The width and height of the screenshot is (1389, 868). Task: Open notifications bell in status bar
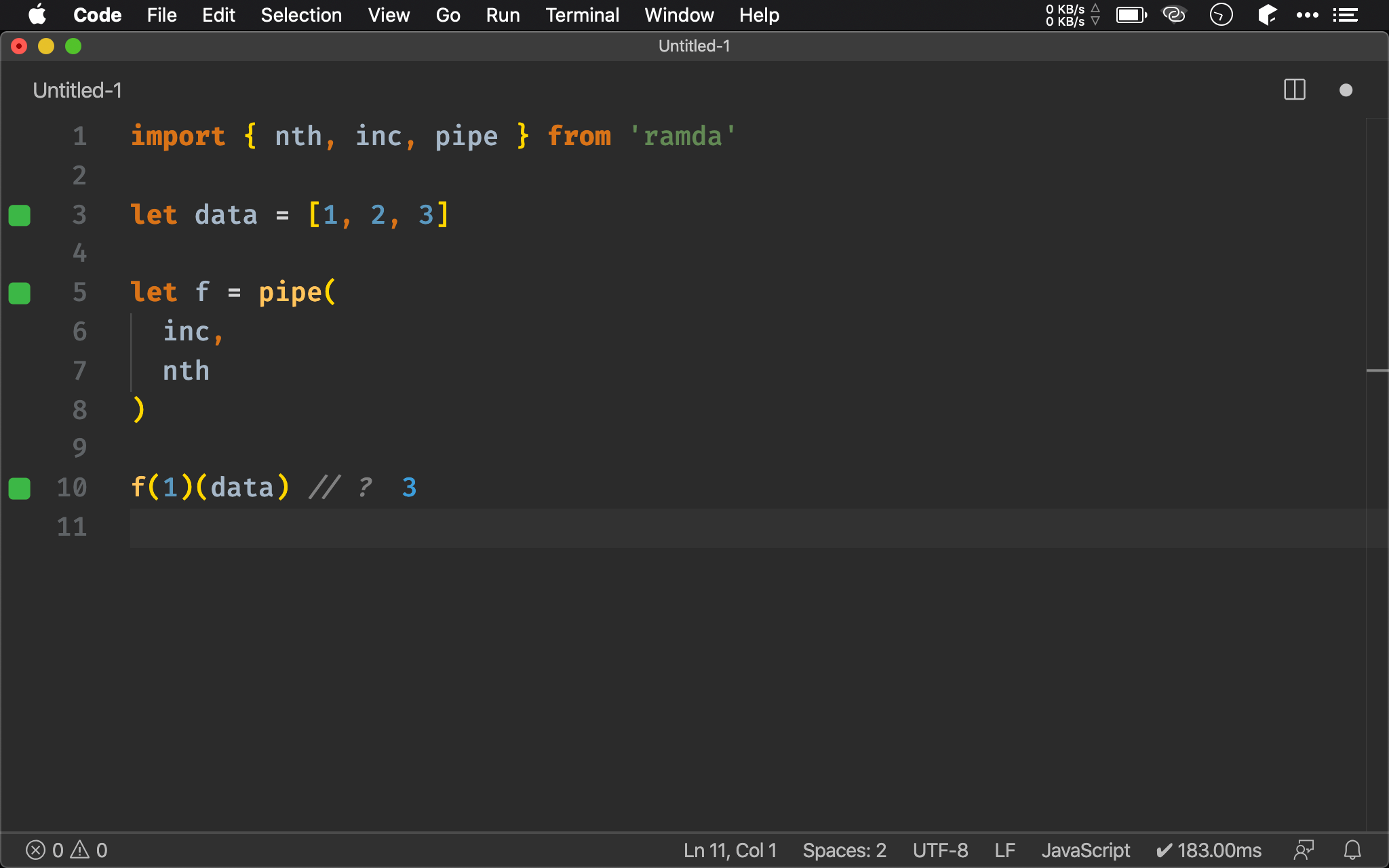pos(1352,850)
